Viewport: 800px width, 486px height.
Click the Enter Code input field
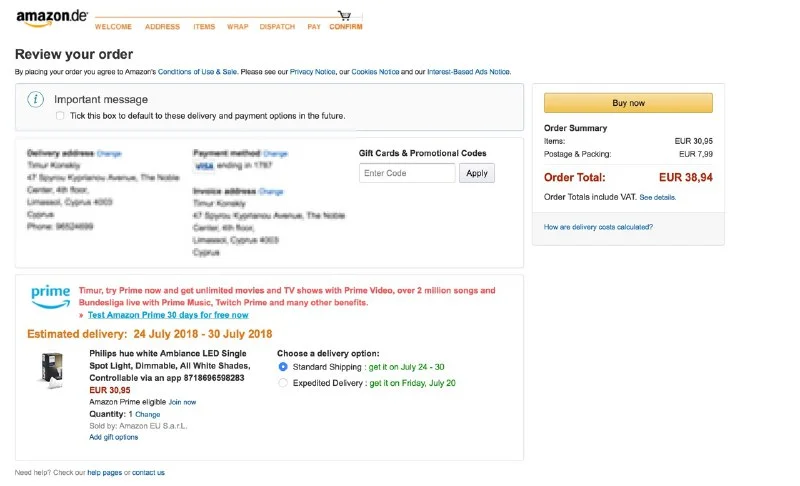[407, 173]
